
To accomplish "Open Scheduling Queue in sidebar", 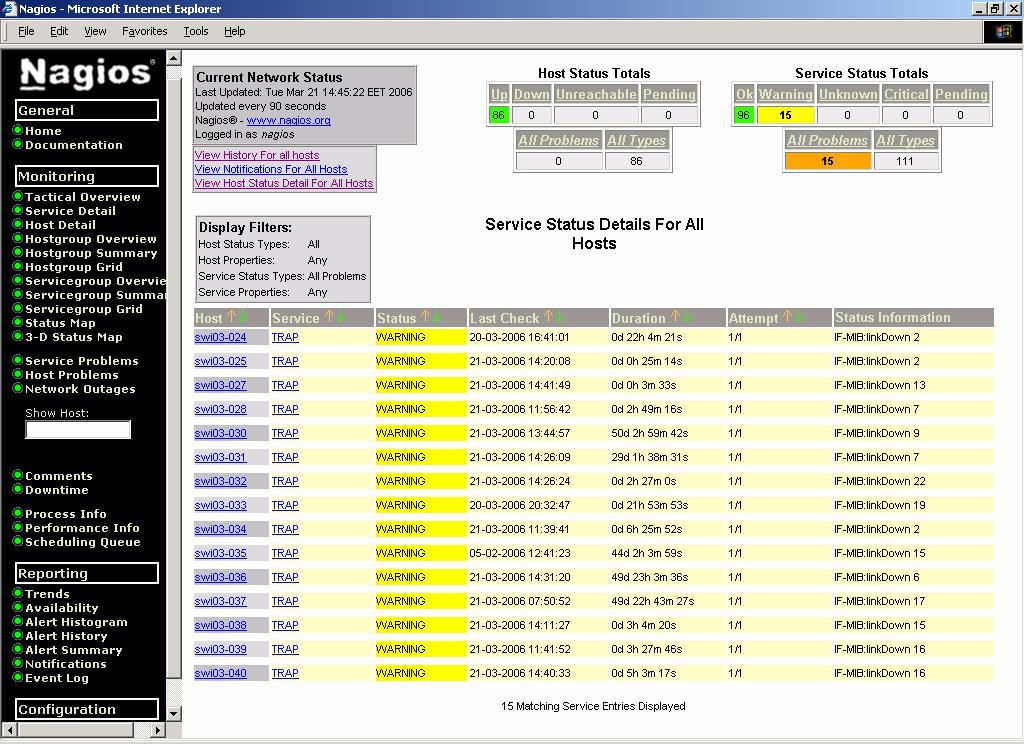I will click(82, 542).
